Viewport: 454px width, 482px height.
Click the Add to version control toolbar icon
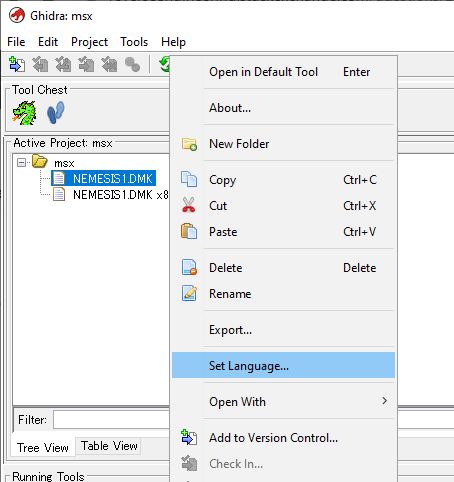[x=17, y=64]
